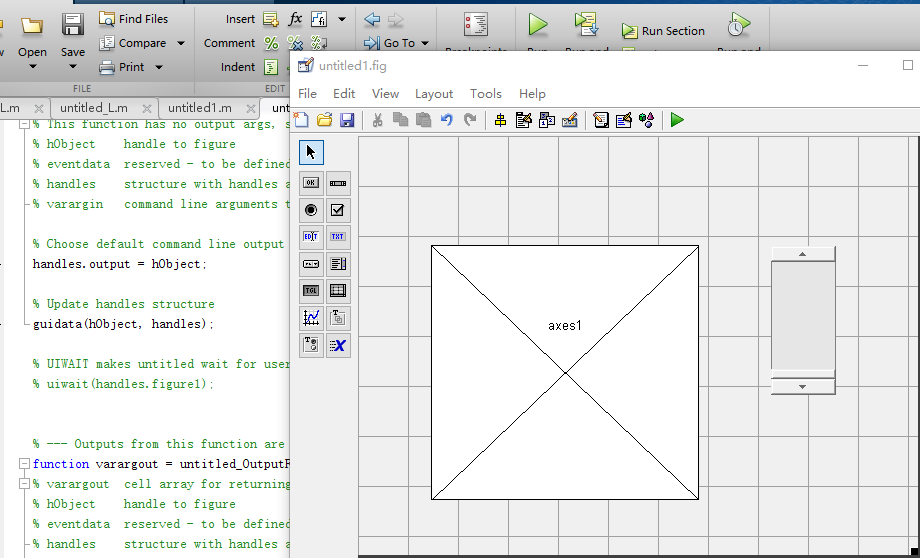
Task: Open the Toolbar Editor
Action: tap(570, 120)
